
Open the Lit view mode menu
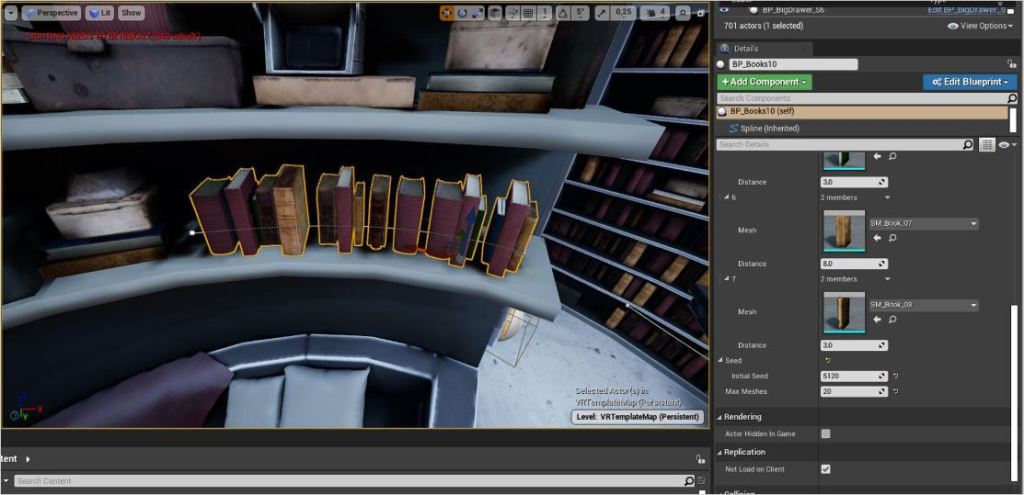pos(99,13)
